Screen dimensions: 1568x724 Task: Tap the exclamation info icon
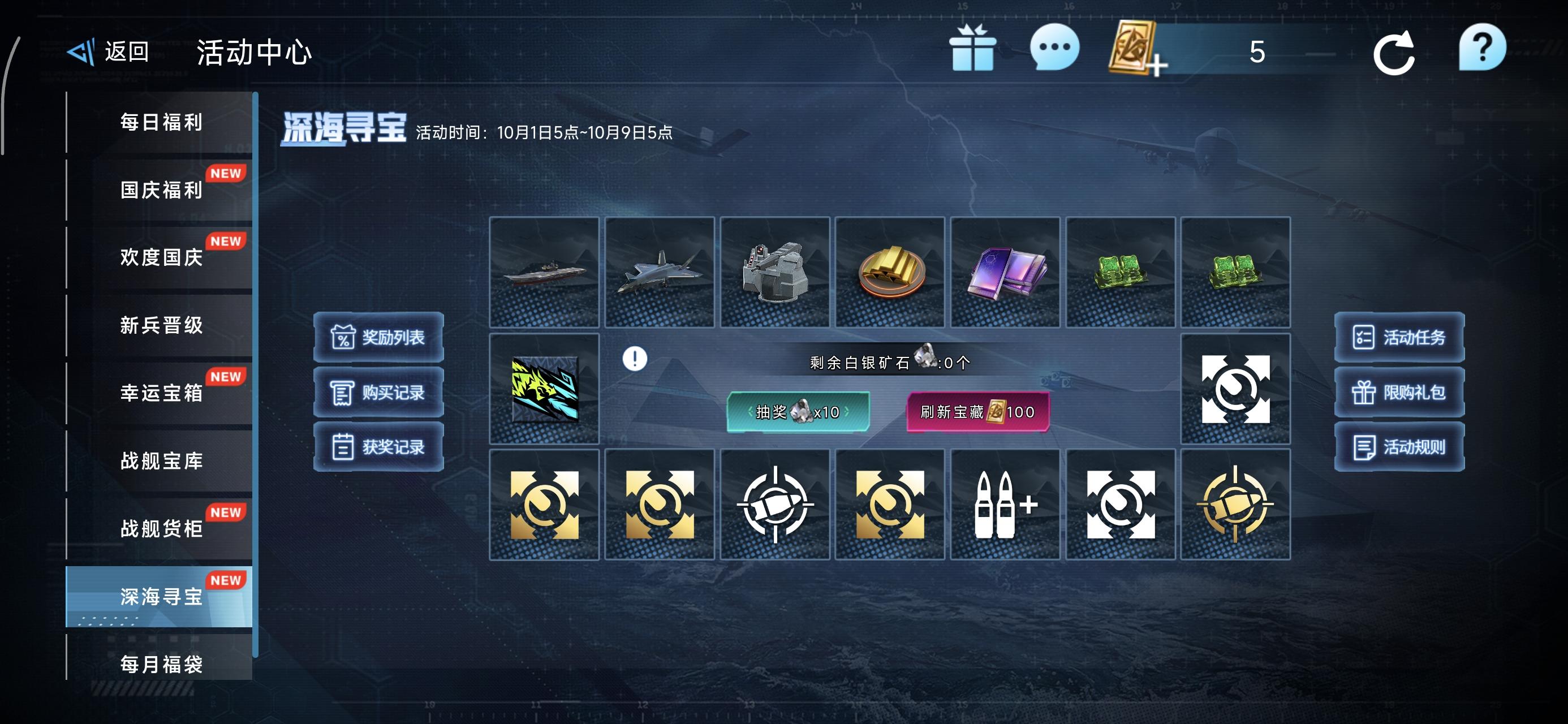pos(634,358)
